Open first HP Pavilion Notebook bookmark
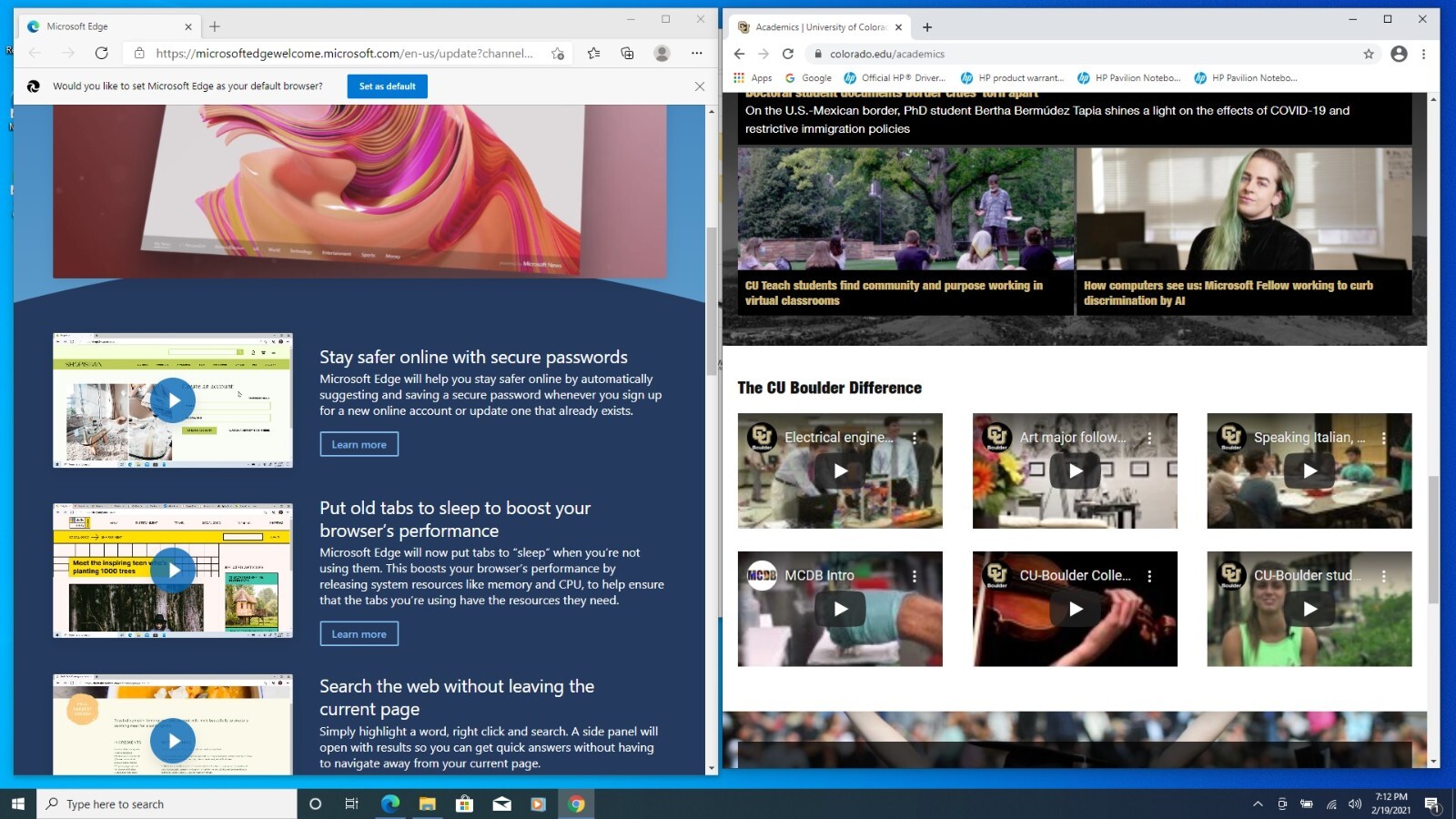1456x819 pixels. point(1128,78)
